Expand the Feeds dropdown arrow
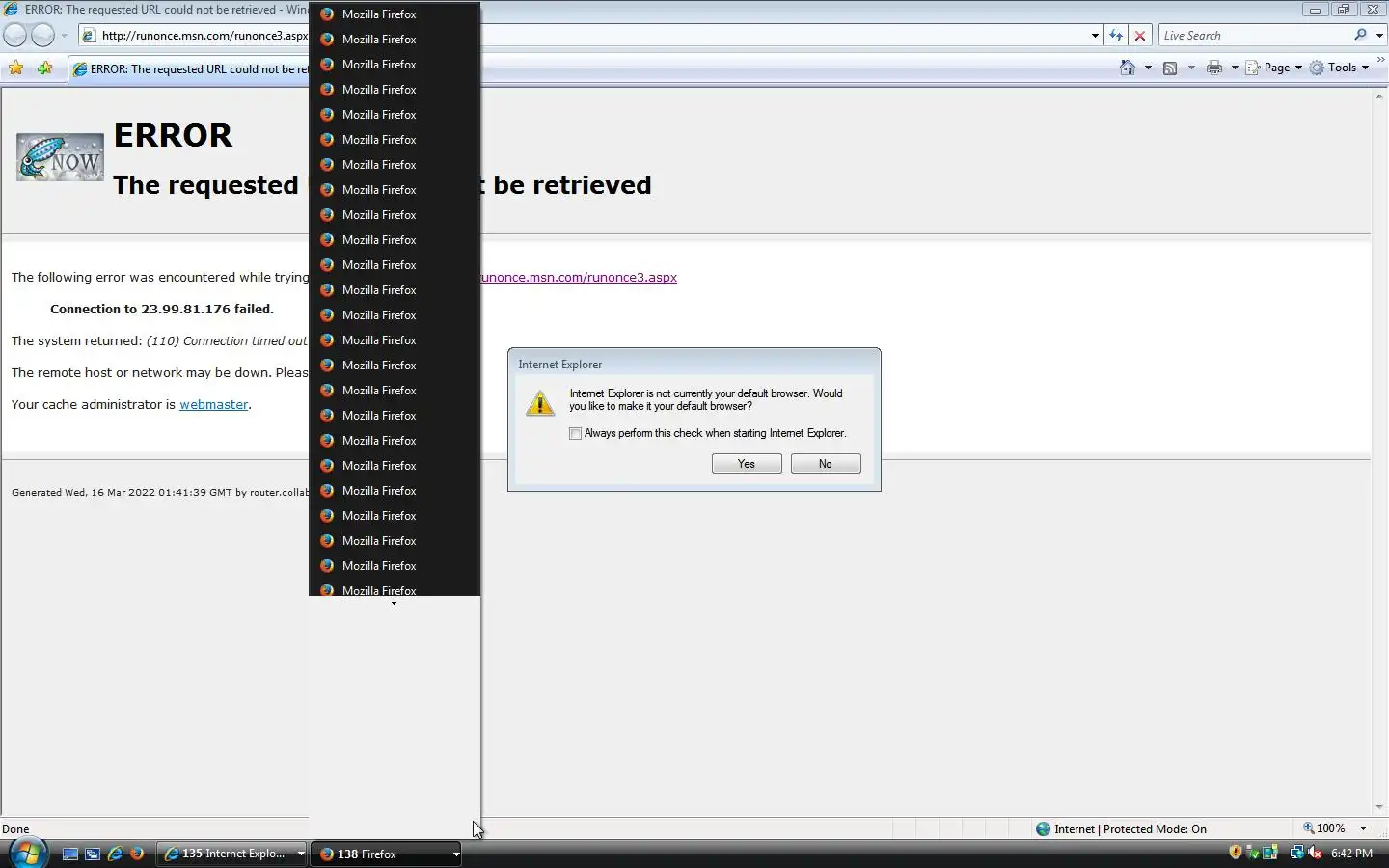This screenshot has height=868, width=1389. point(1191,68)
